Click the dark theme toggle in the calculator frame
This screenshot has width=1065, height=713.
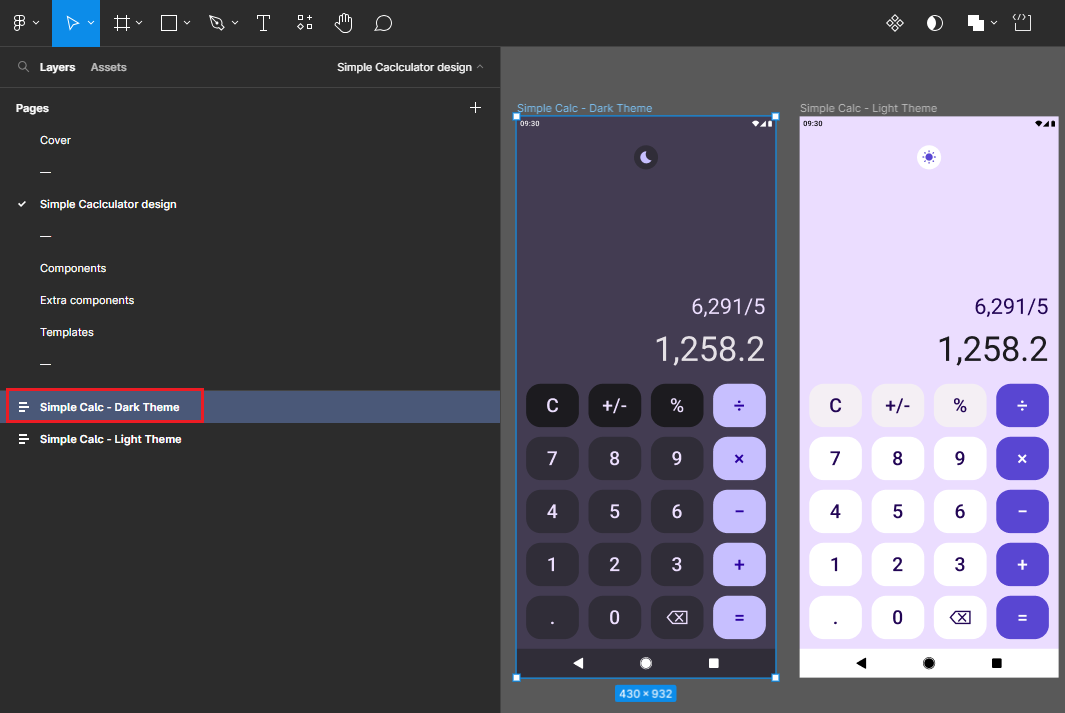click(x=645, y=157)
